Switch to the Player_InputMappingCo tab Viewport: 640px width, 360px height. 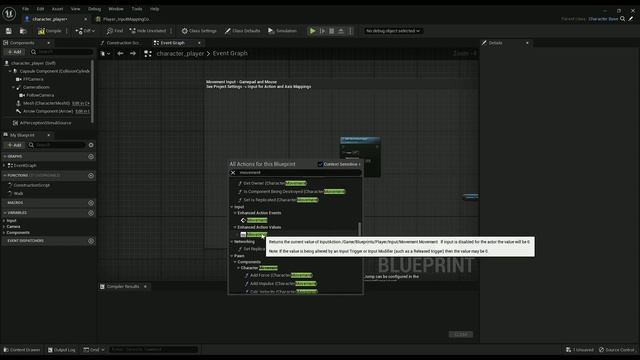click(x=127, y=19)
